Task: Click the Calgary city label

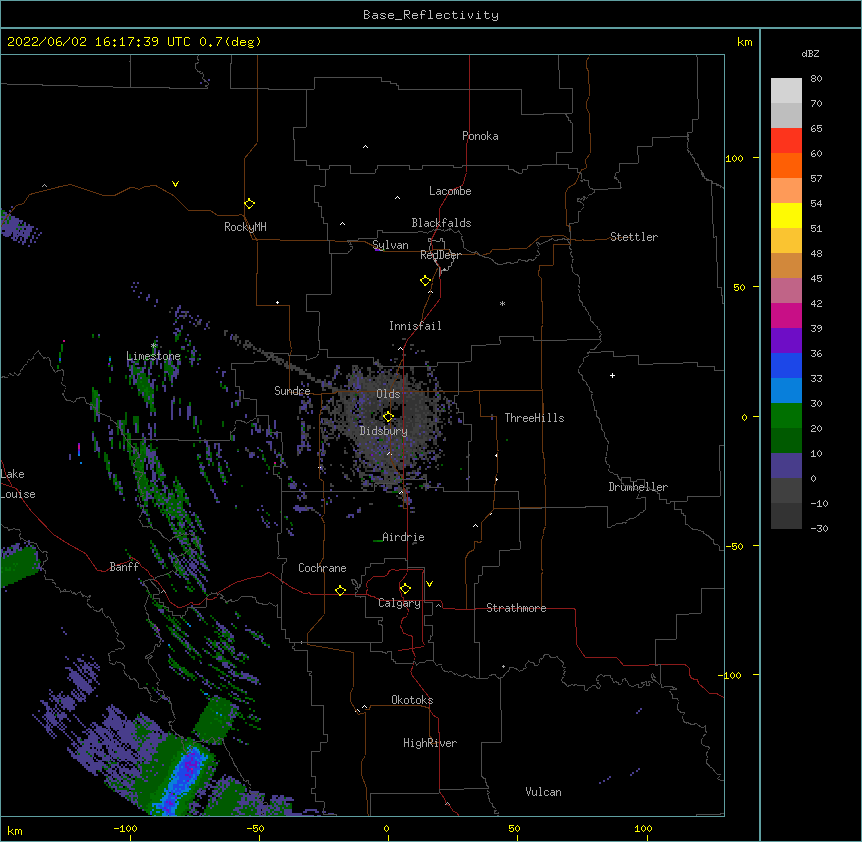Action: pyautogui.click(x=399, y=603)
